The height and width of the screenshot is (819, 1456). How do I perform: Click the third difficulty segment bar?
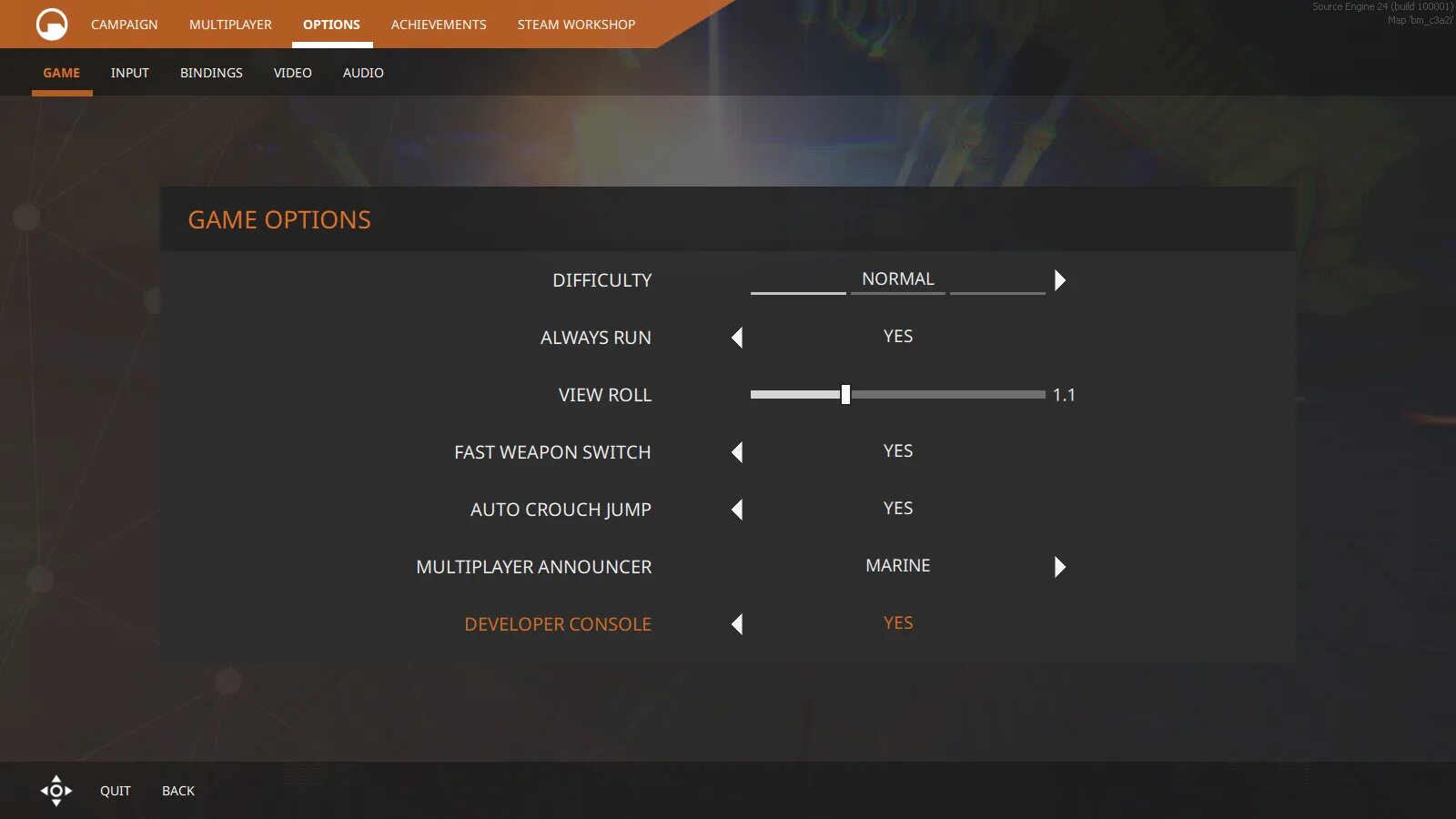997,293
